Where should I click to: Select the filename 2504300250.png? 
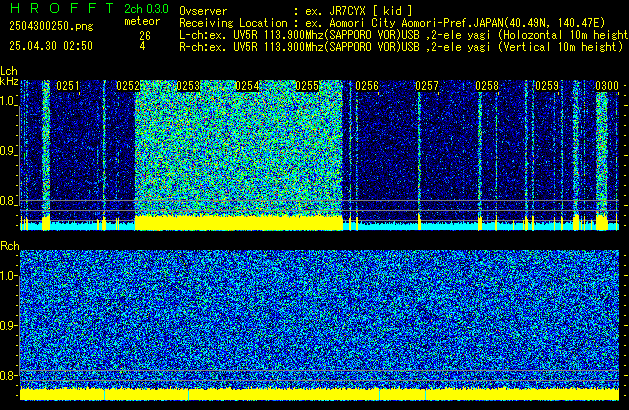(51, 26)
